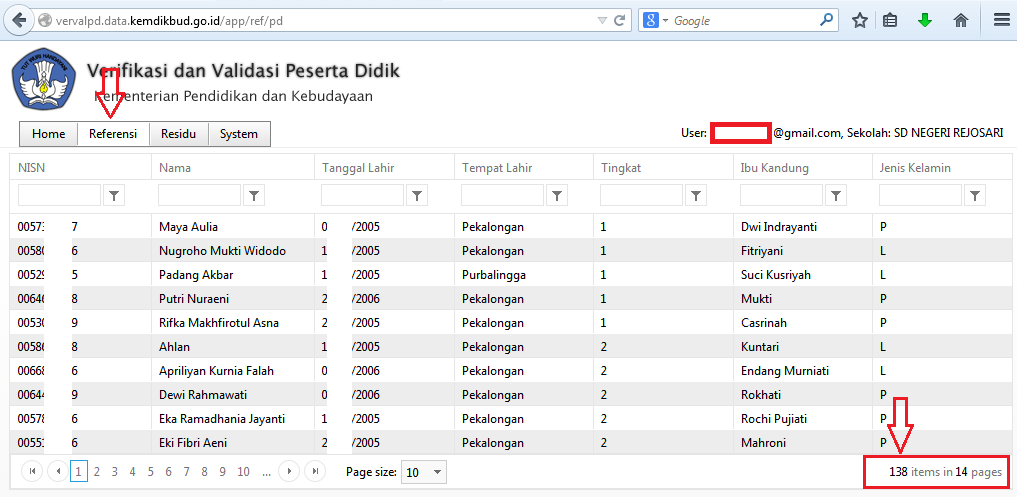Show bookmarks list icon
This screenshot has height=497, width=1017.
[891, 21]
